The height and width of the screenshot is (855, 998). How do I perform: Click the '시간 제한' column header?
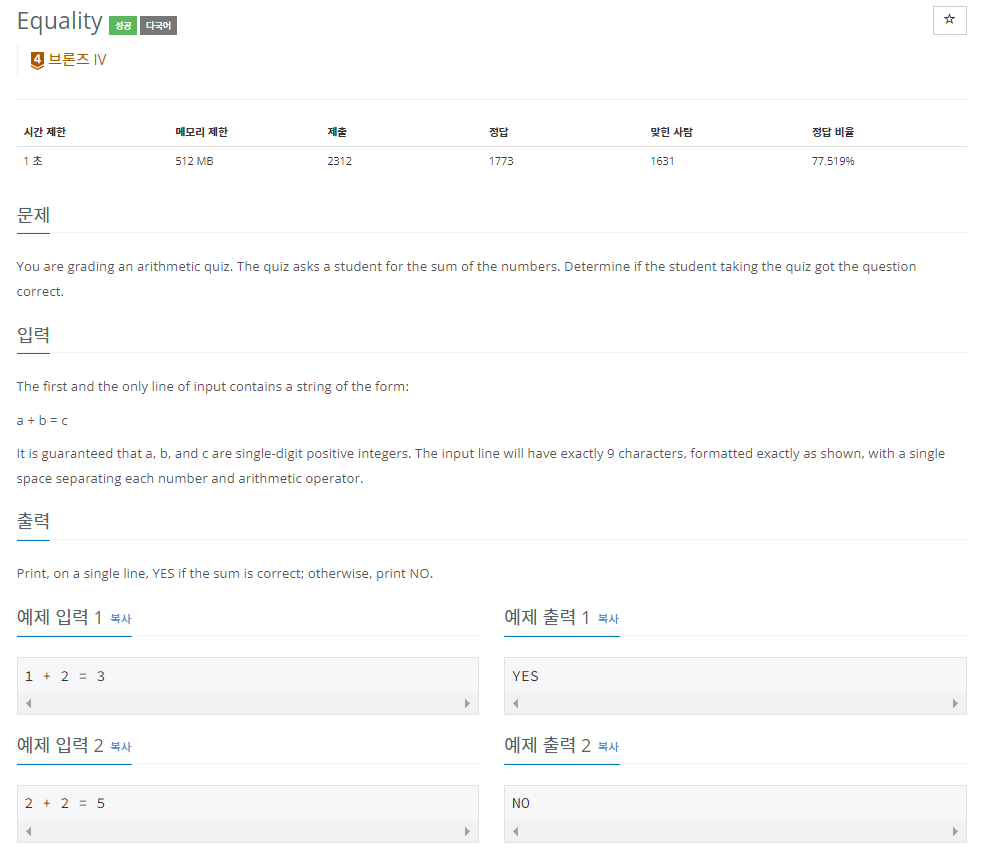pyautogui.click(x=45, y=132)
